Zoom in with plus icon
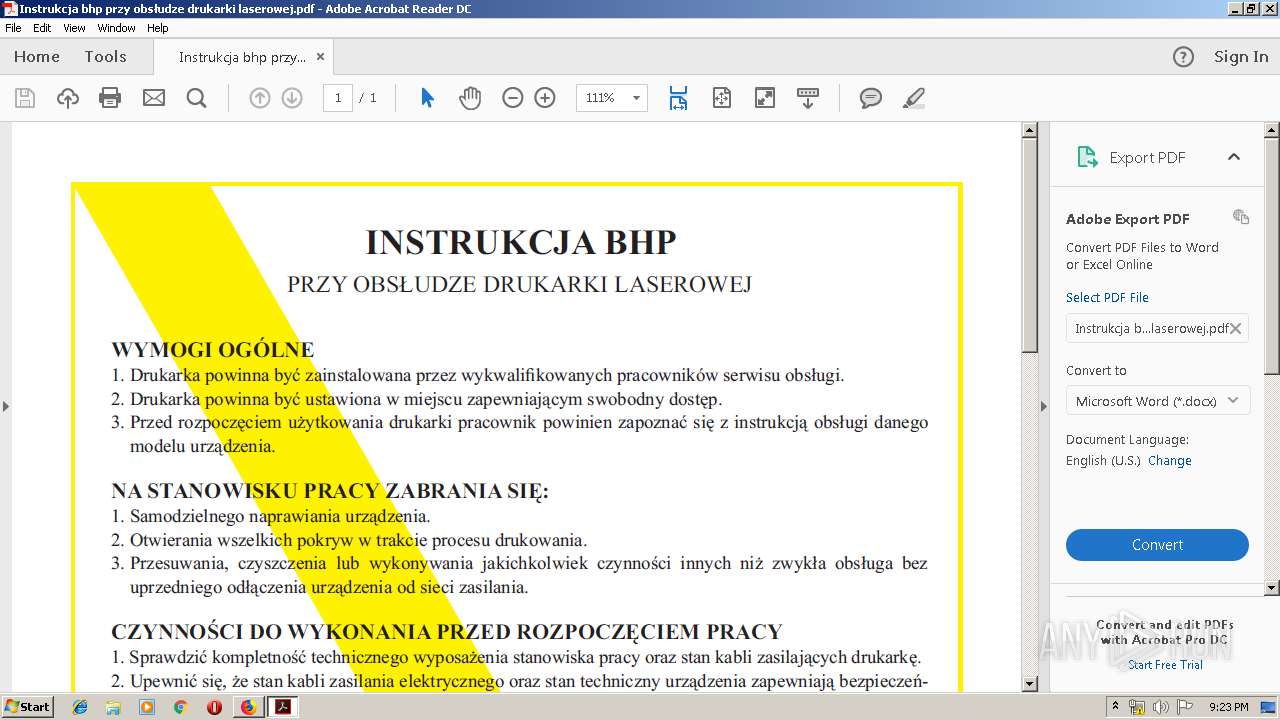 coord(545,98)
